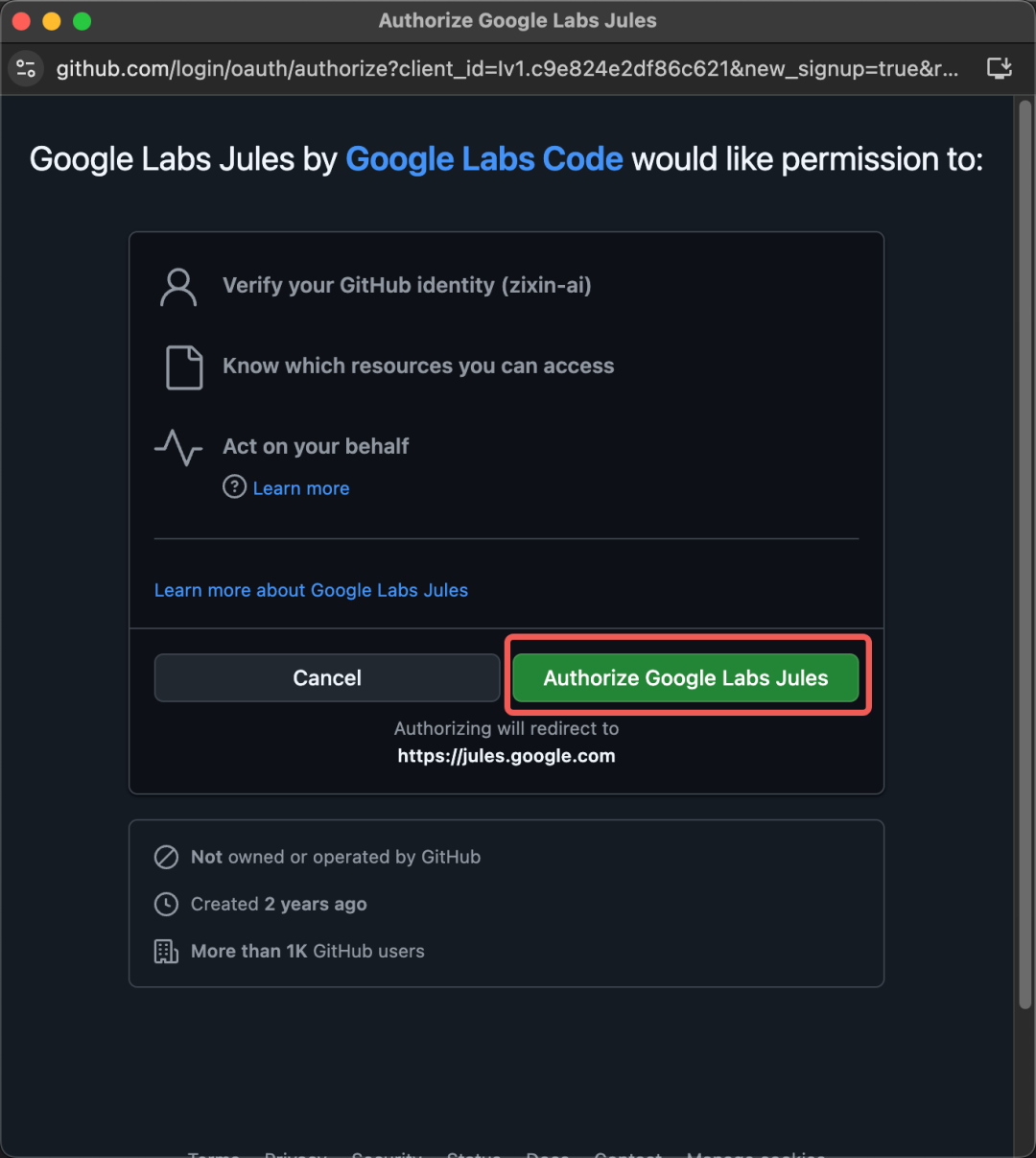Click the not-owned prohibition icon
This screenshot has height=1158, width=1036.
pos(166,857)
